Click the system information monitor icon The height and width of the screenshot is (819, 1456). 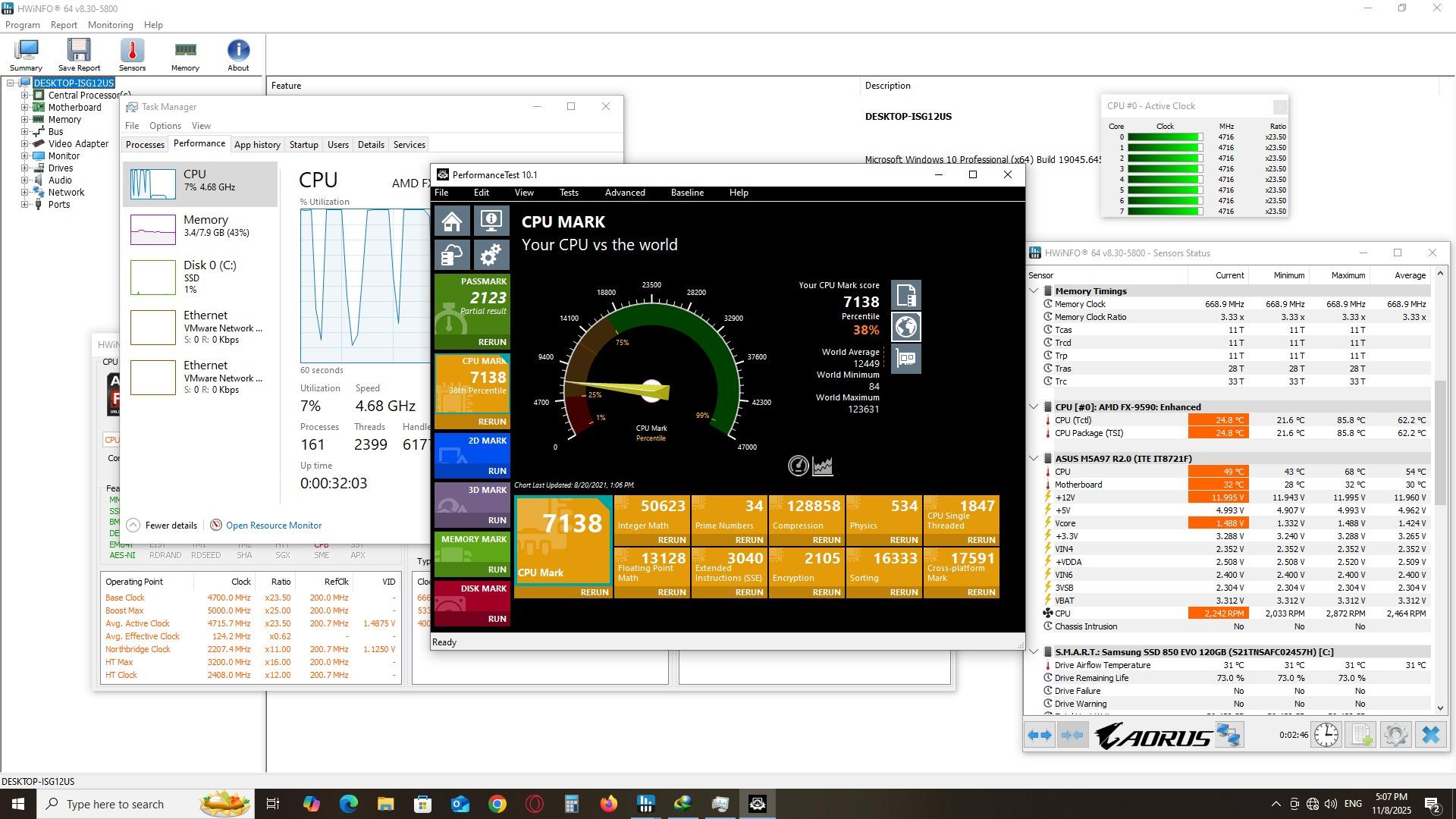point(491,221)
